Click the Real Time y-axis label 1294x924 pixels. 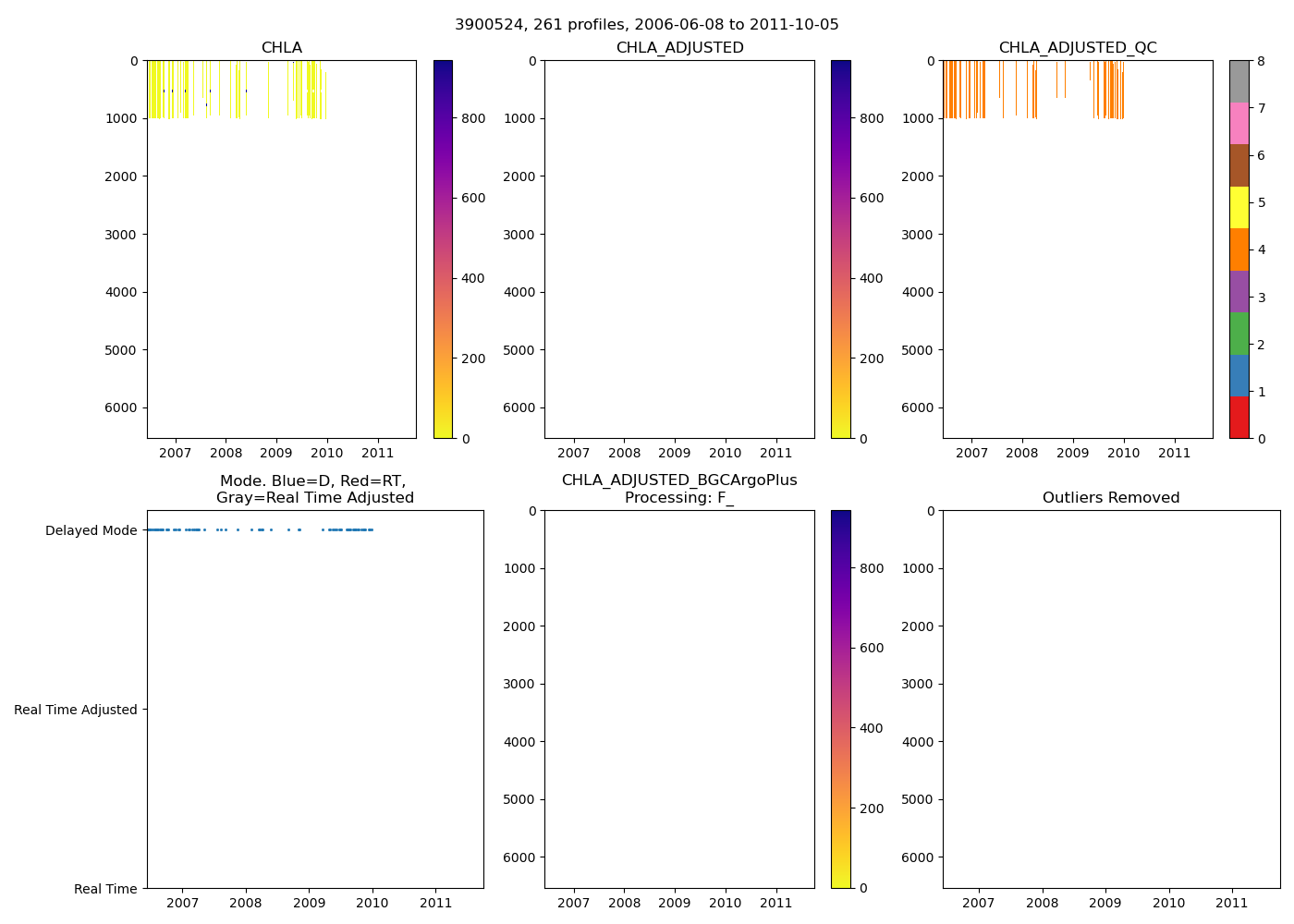pyautogui.click(x=105, y=889)
